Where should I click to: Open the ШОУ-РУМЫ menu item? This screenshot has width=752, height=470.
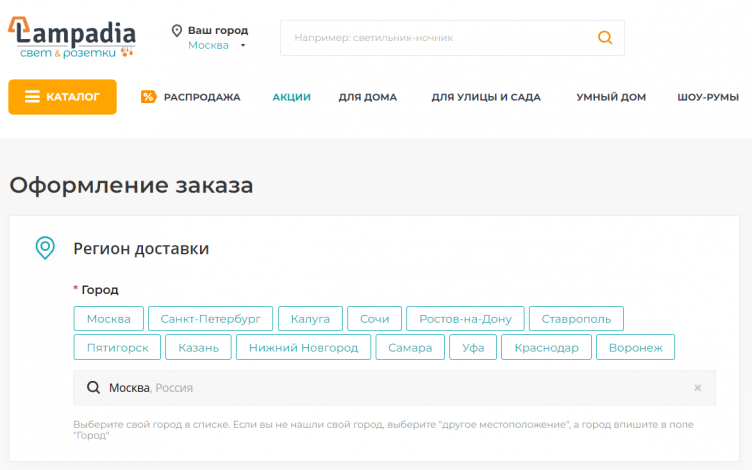[708, 97]
